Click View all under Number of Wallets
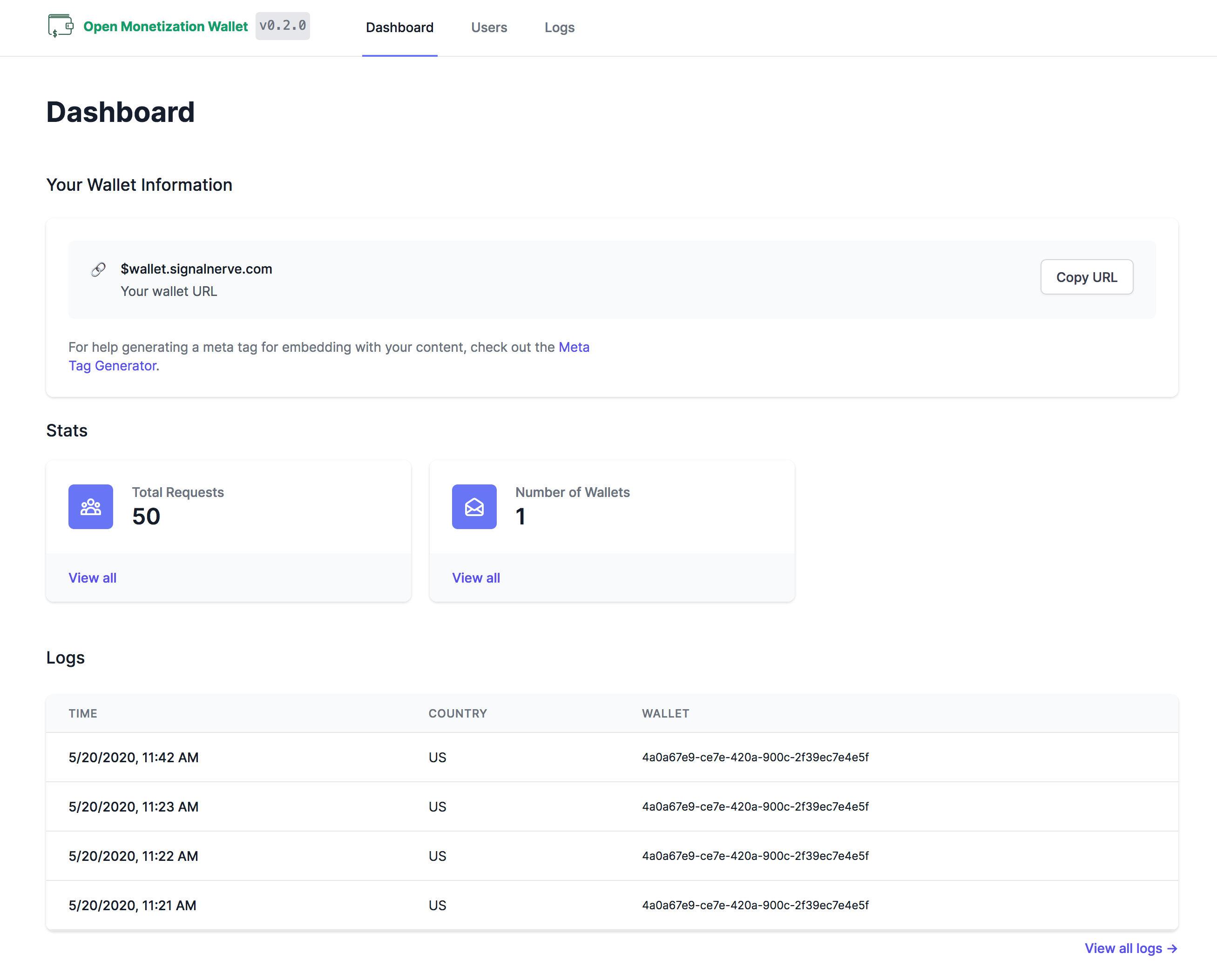Viewport: 1217px width, 980px height. click(x=475, y=577)
